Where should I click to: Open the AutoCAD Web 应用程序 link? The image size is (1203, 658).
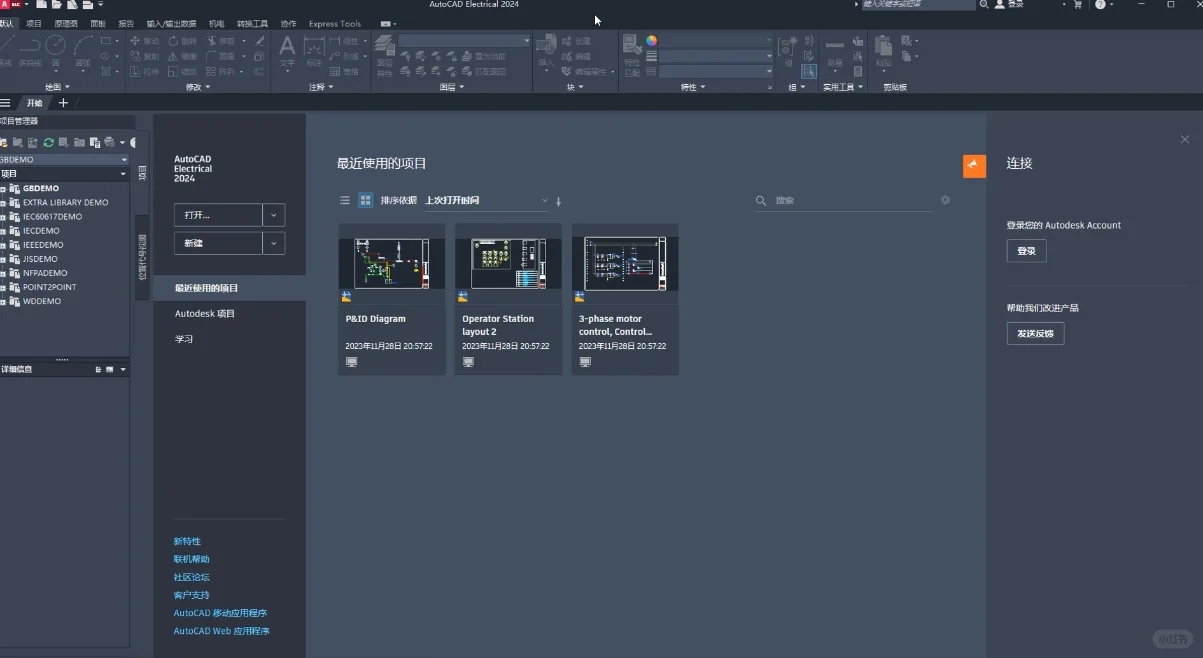click(x=221, y=631)
